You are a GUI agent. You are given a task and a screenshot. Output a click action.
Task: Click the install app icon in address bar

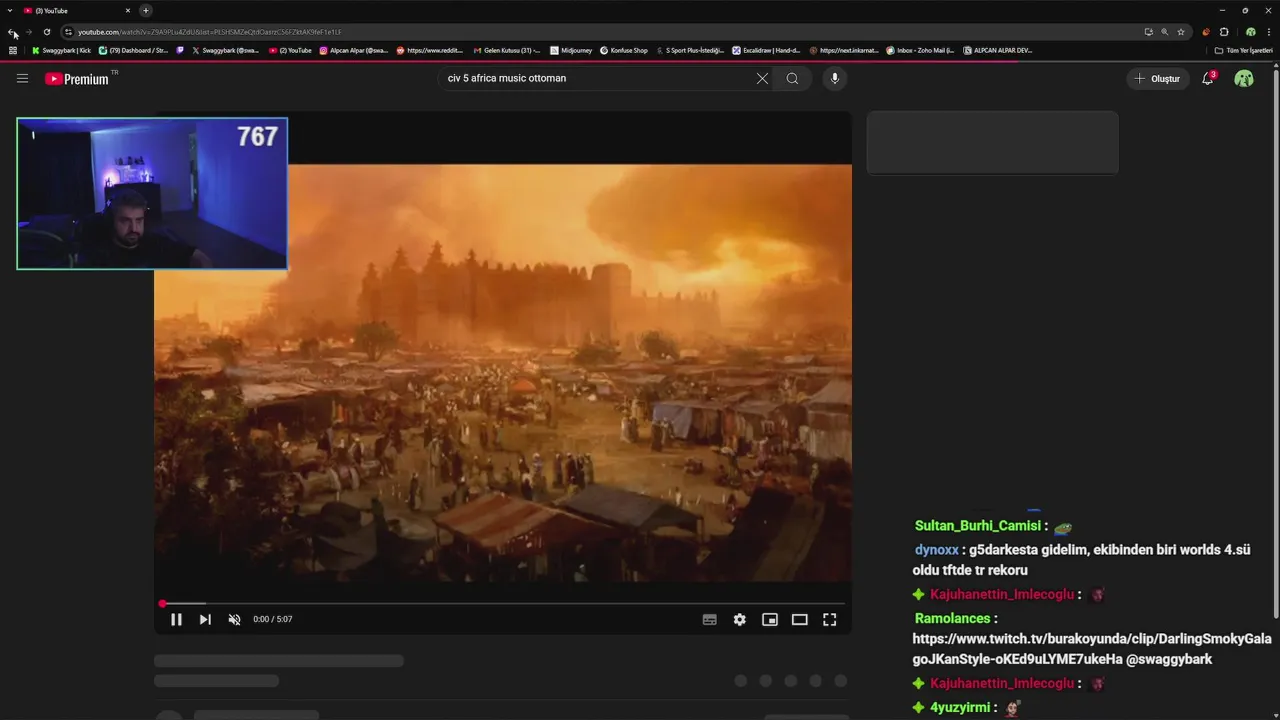coord(1148,32)
